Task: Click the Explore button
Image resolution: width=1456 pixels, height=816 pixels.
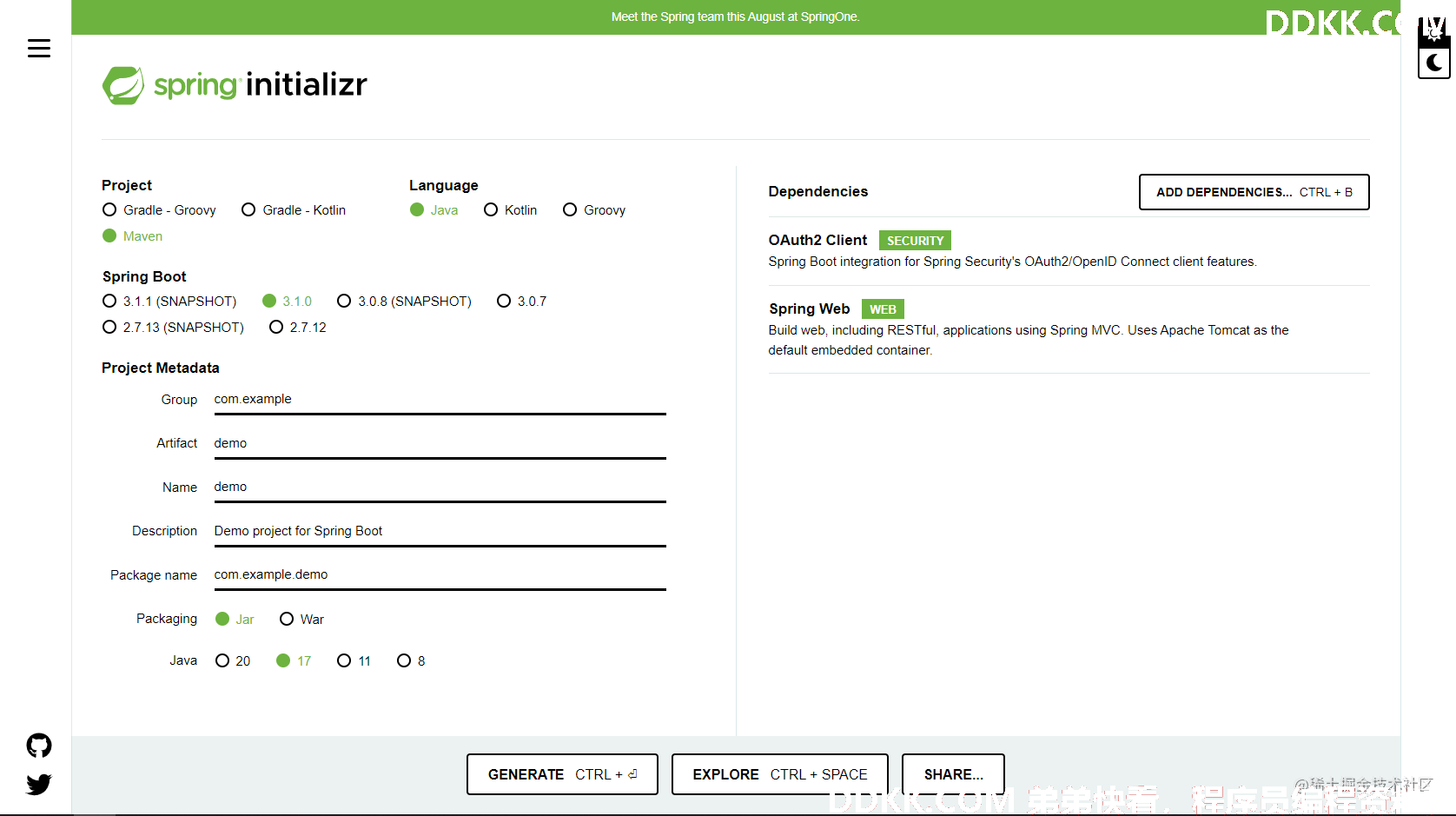Action: point(779,774)
